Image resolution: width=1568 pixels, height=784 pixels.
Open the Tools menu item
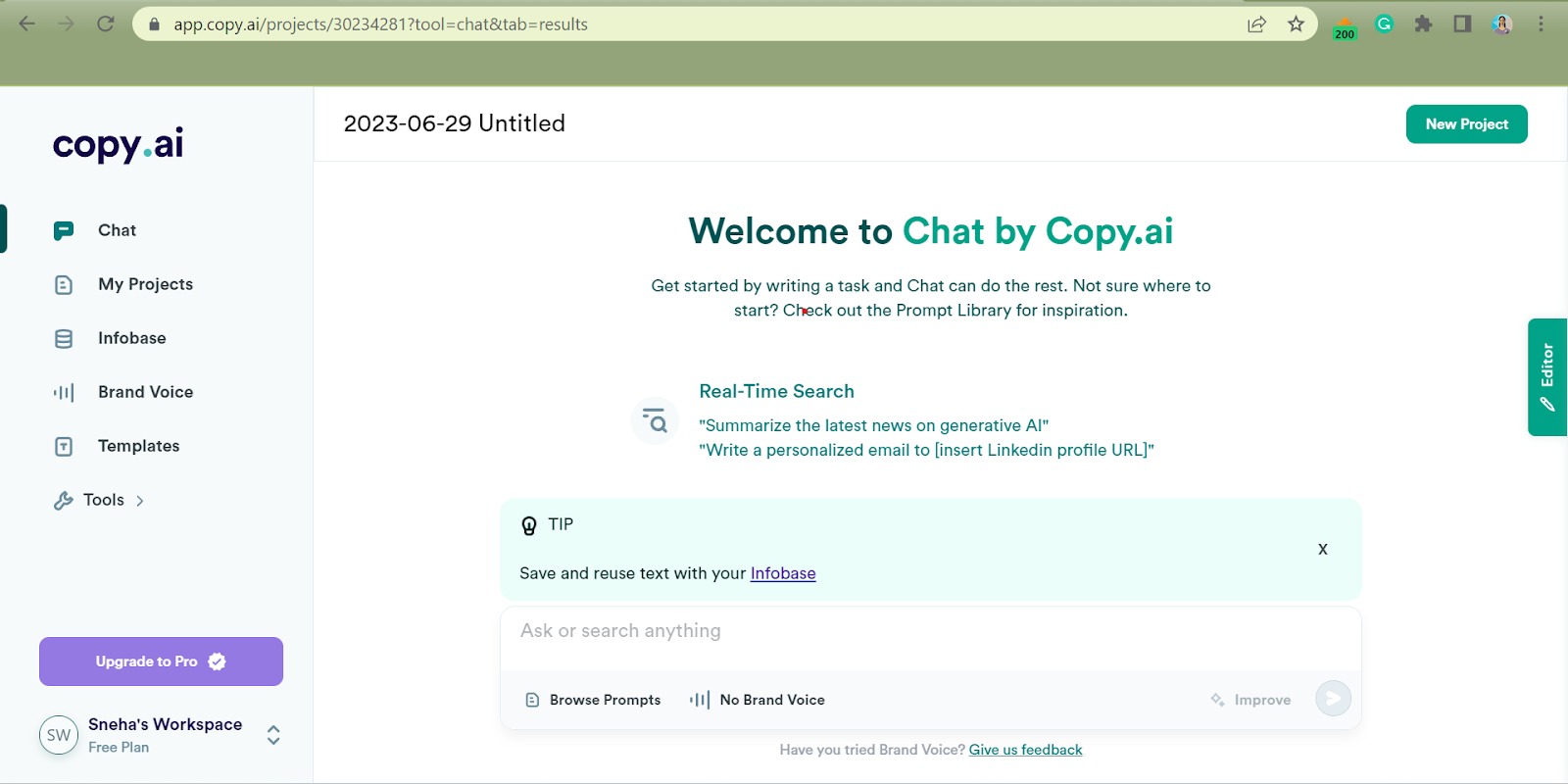[x=104, y=500]
